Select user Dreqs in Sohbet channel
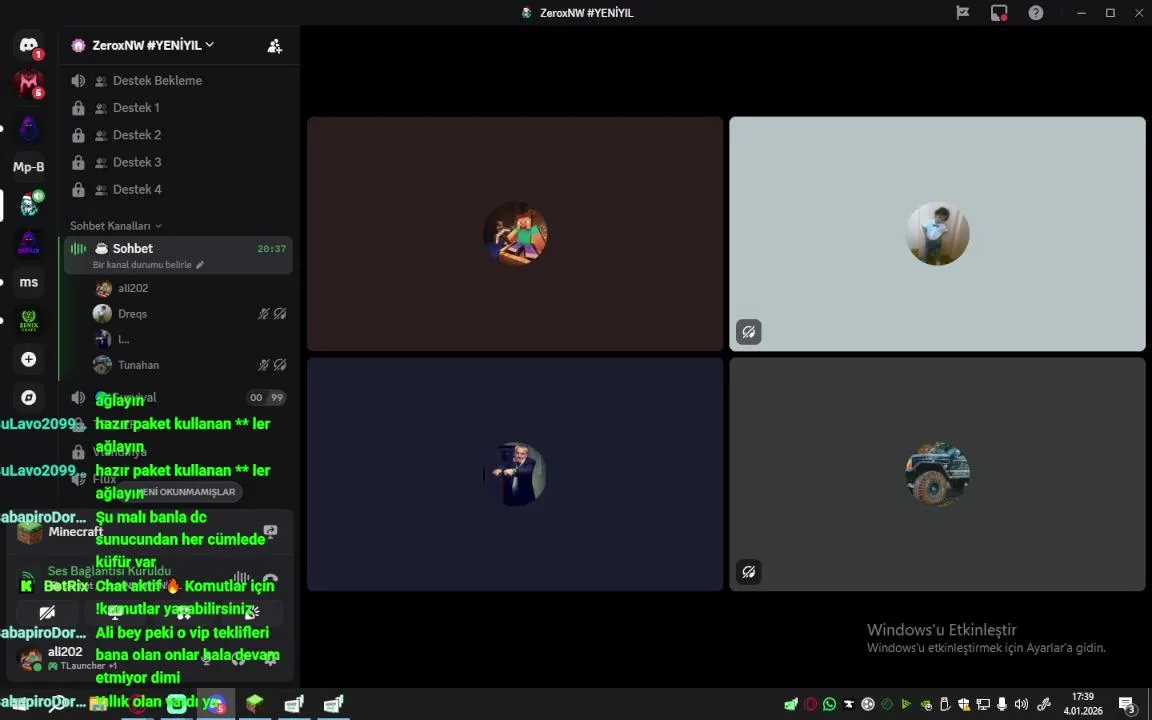This screenshot has width=1152, height=720. pyautogui.click(x=191, y=314)
